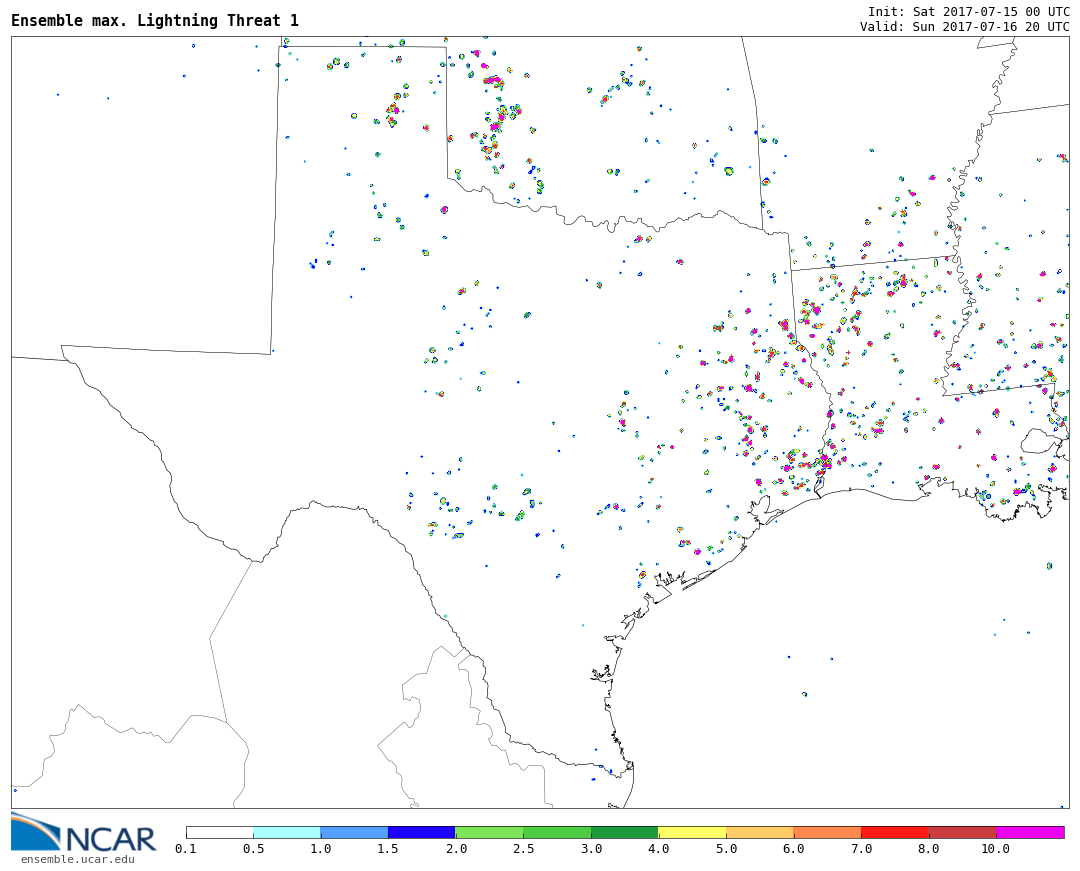This screenshot has width=1080, height=871.
Task: Pick the dark green 3.0–4.0 colorbar segment
Action: click(625, 832)
